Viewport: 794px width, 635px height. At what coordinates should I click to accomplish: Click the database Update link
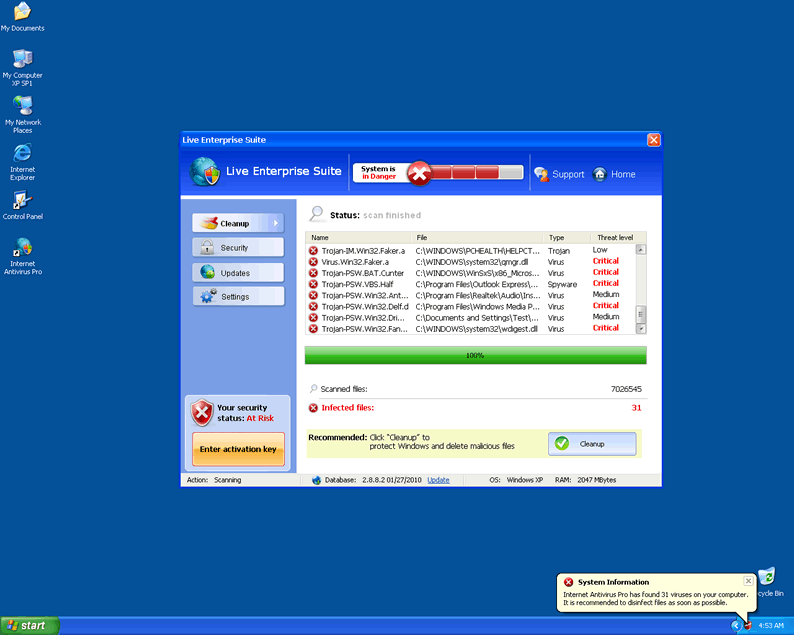(x=438, y=480)
